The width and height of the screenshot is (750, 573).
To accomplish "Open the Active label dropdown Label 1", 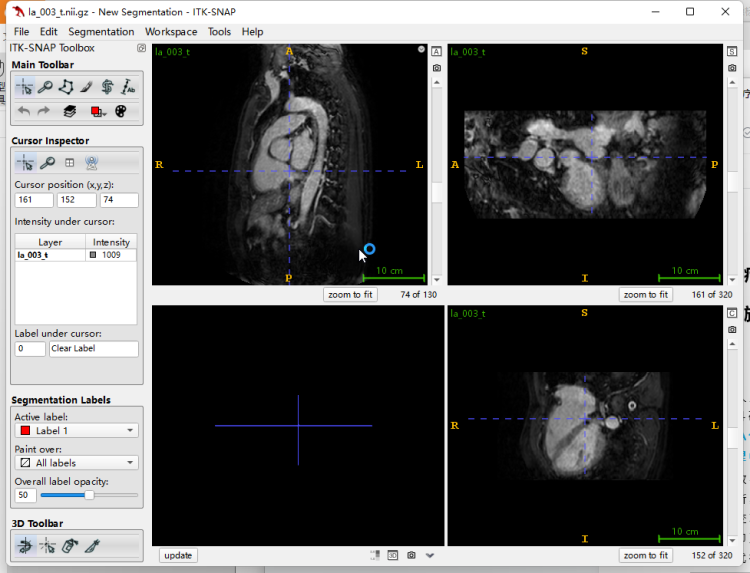I will (x=77, y=430).
